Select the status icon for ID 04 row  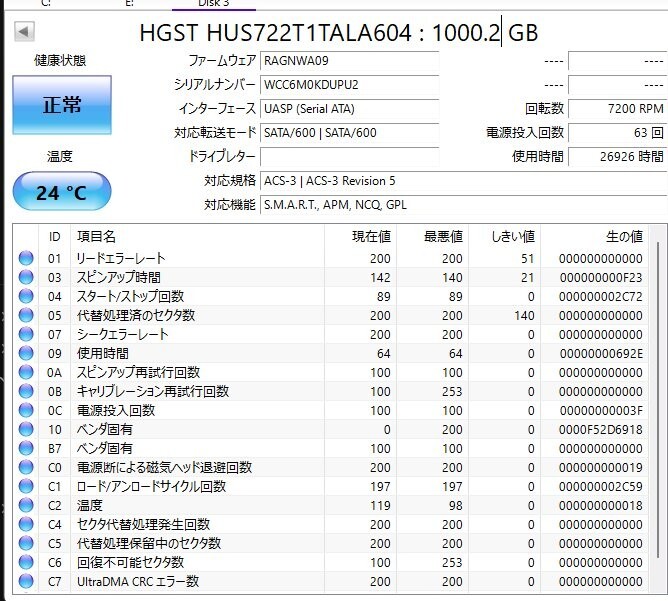pyautogui.click(x=26, y=296)
